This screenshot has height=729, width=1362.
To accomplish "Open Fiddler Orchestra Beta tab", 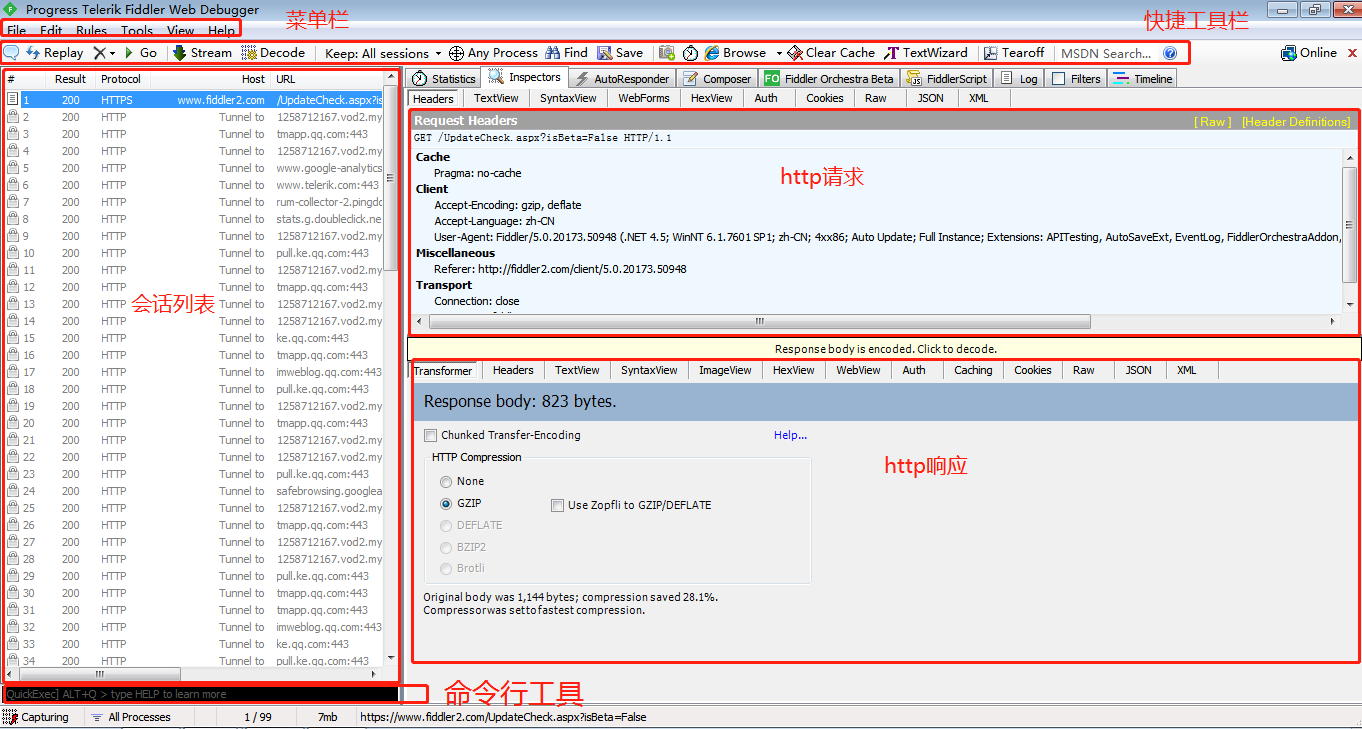I will [829, 79].
